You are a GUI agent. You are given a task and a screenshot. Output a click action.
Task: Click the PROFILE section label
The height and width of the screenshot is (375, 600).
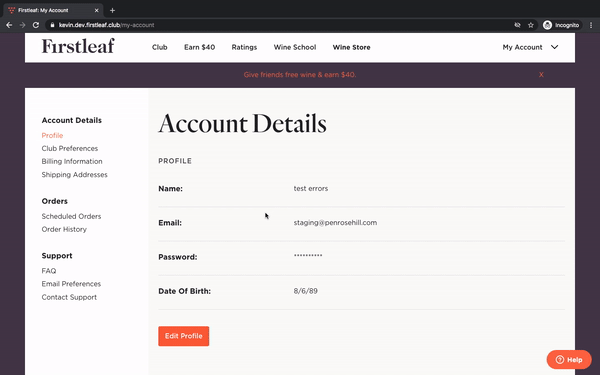pos(175,161)
